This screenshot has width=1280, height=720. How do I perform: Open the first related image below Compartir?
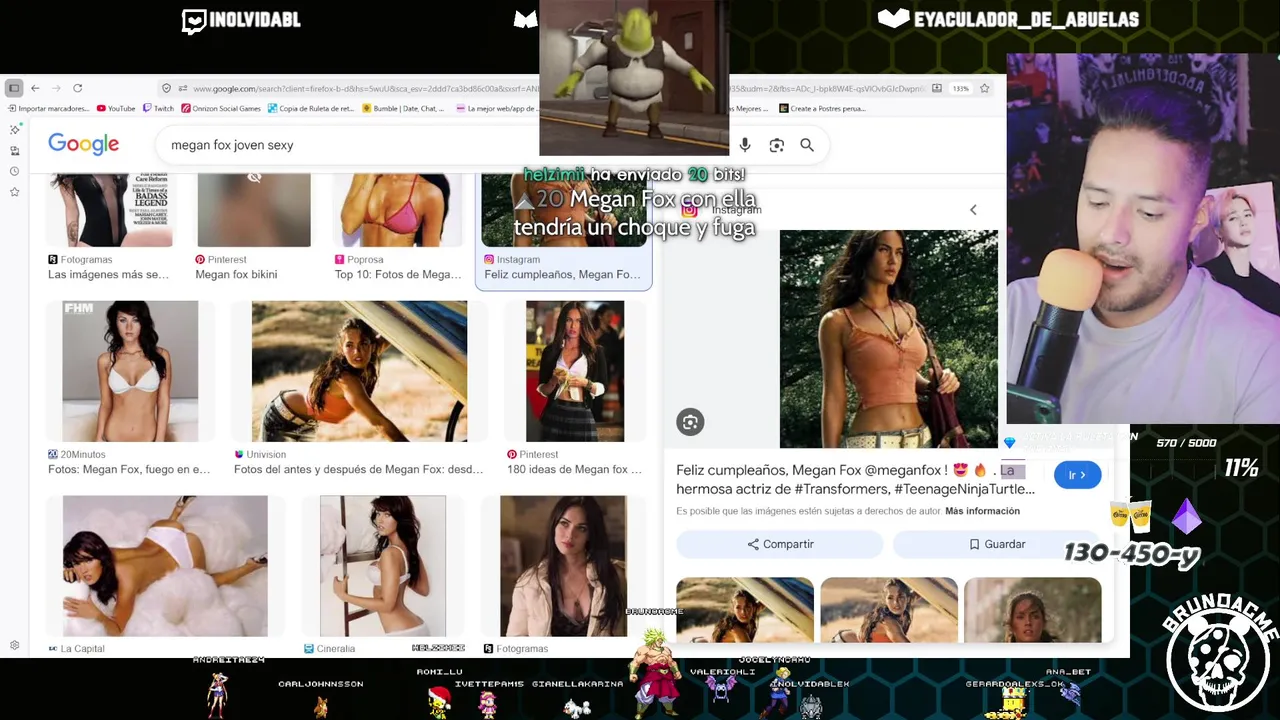point(745,610)
